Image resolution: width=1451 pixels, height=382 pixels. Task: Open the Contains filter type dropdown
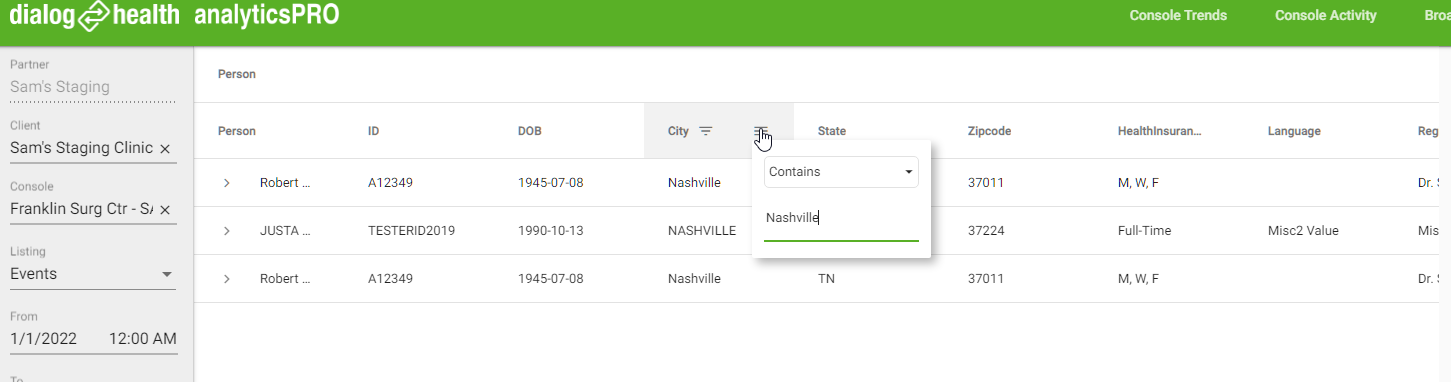[x=841, y=172]
